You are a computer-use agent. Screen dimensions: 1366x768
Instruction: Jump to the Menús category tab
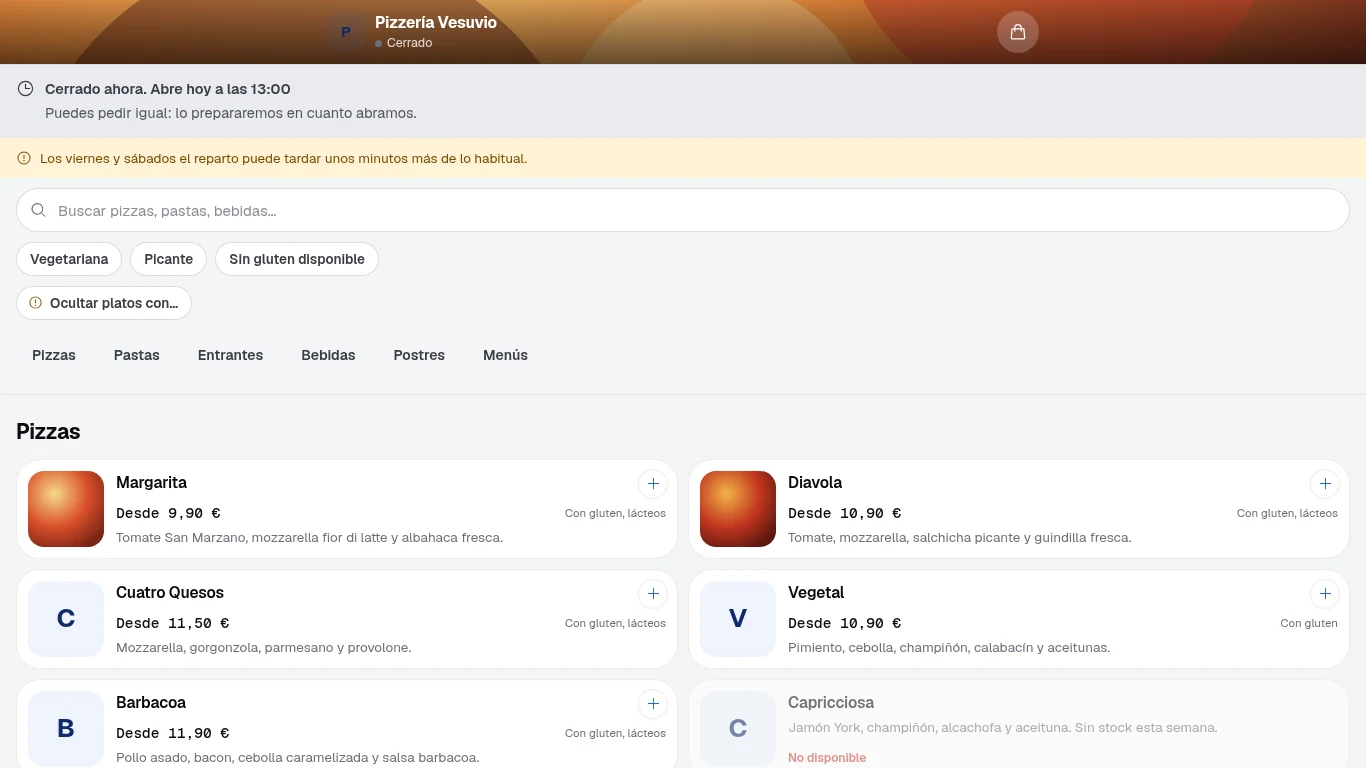(x=505, y=355)
